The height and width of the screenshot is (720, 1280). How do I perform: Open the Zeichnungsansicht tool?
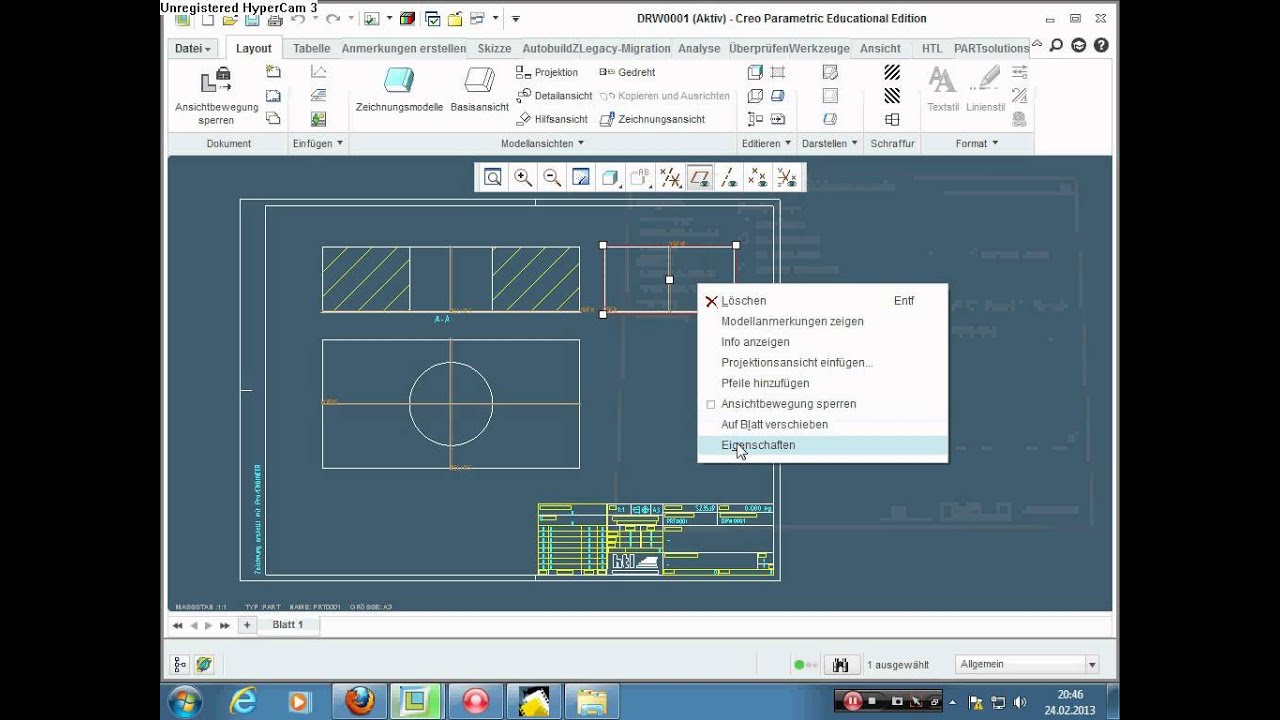[652, 119]
